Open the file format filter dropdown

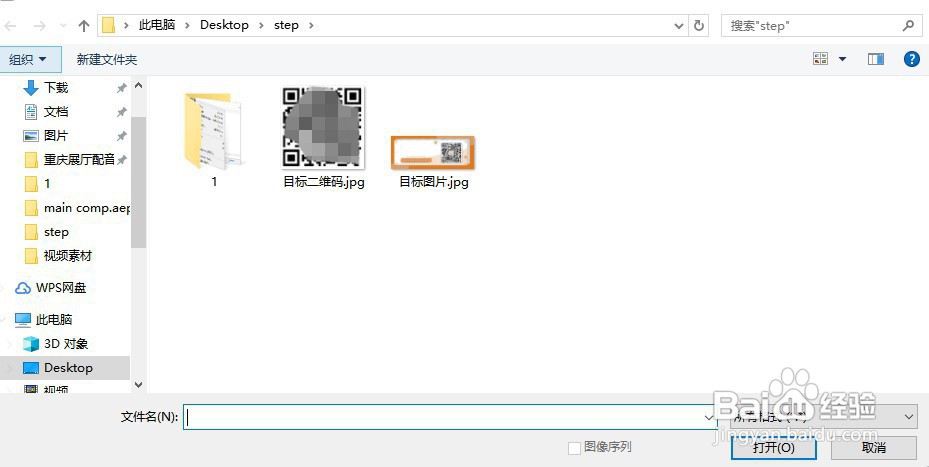point(824,417)
